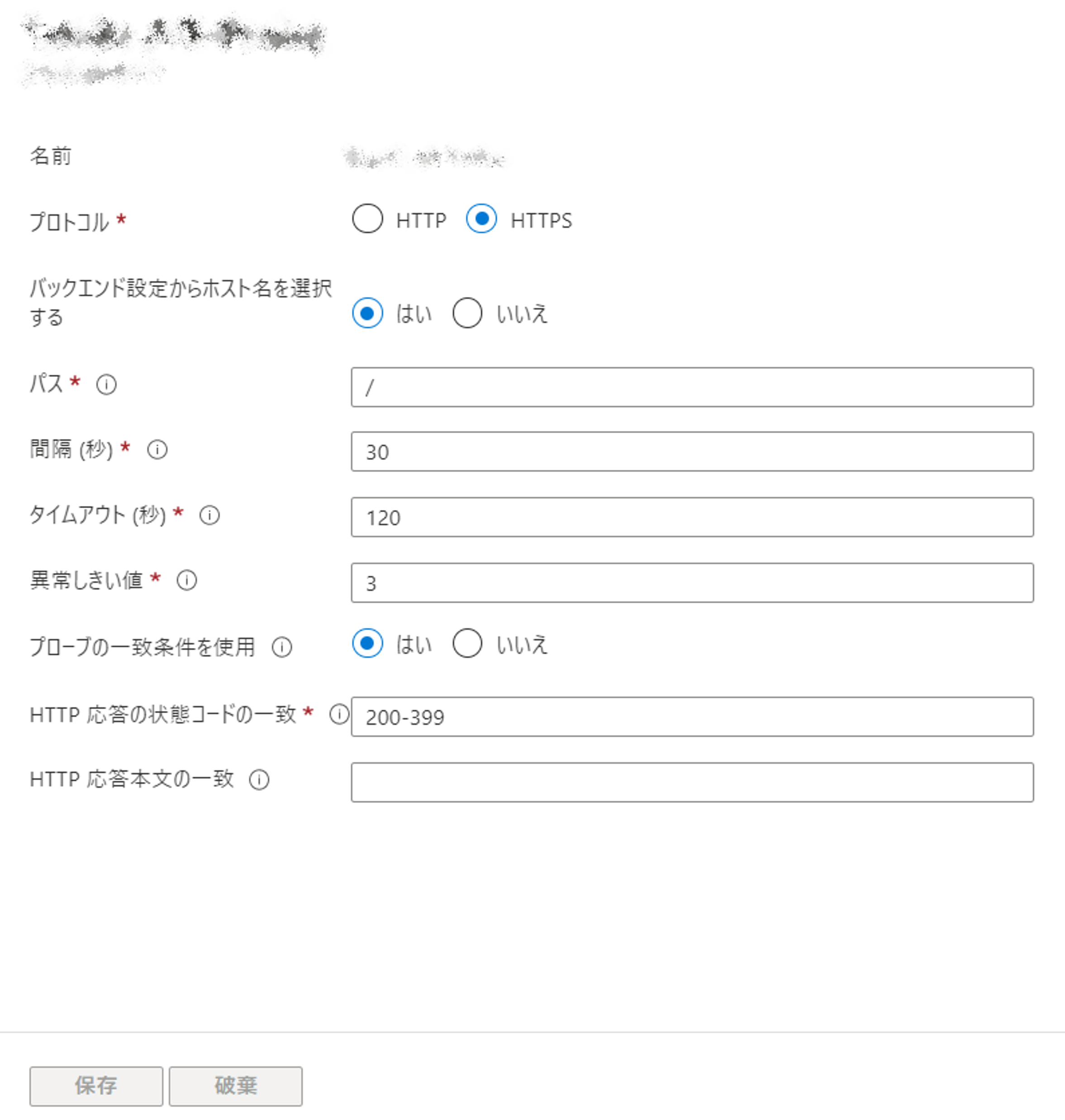The width and height of the screenshot is (1065, 1120).
Task: Open the パス info tooltip icon
Action: coord(107,386)
